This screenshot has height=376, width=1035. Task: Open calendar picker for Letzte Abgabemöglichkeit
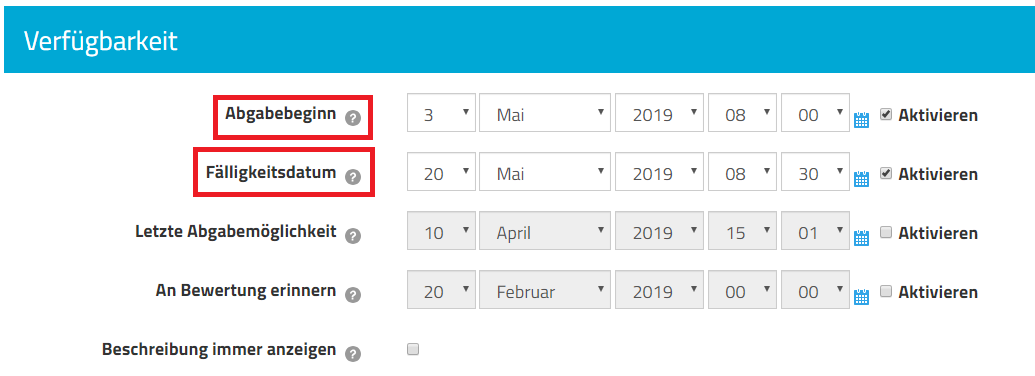click(861, 237)
